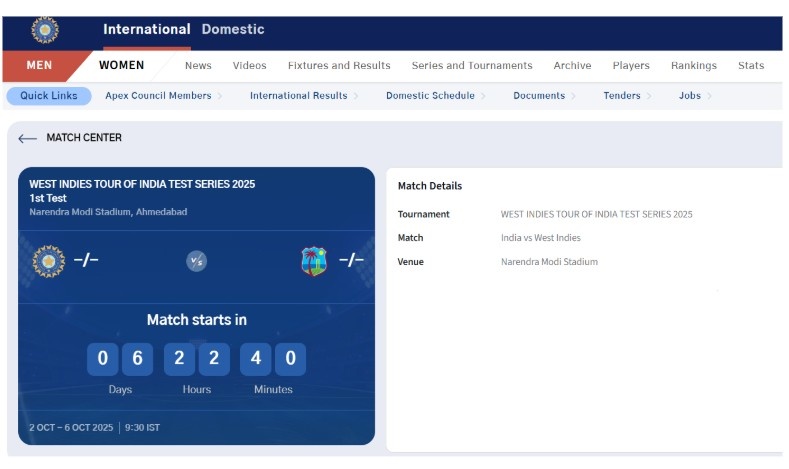Image resolution: width=789 pixels, height=469 pixels.
Task: Switch to Domestic tab
Action: point(233,29)
